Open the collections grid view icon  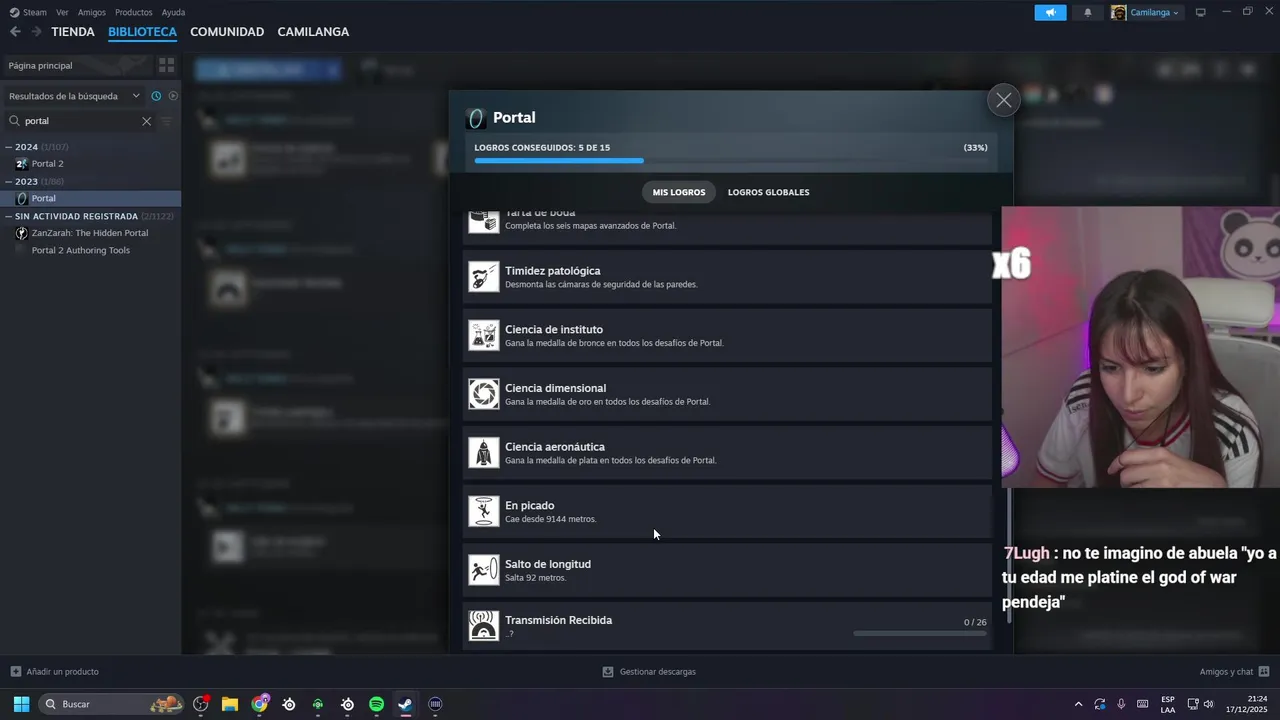click(167, 65)
